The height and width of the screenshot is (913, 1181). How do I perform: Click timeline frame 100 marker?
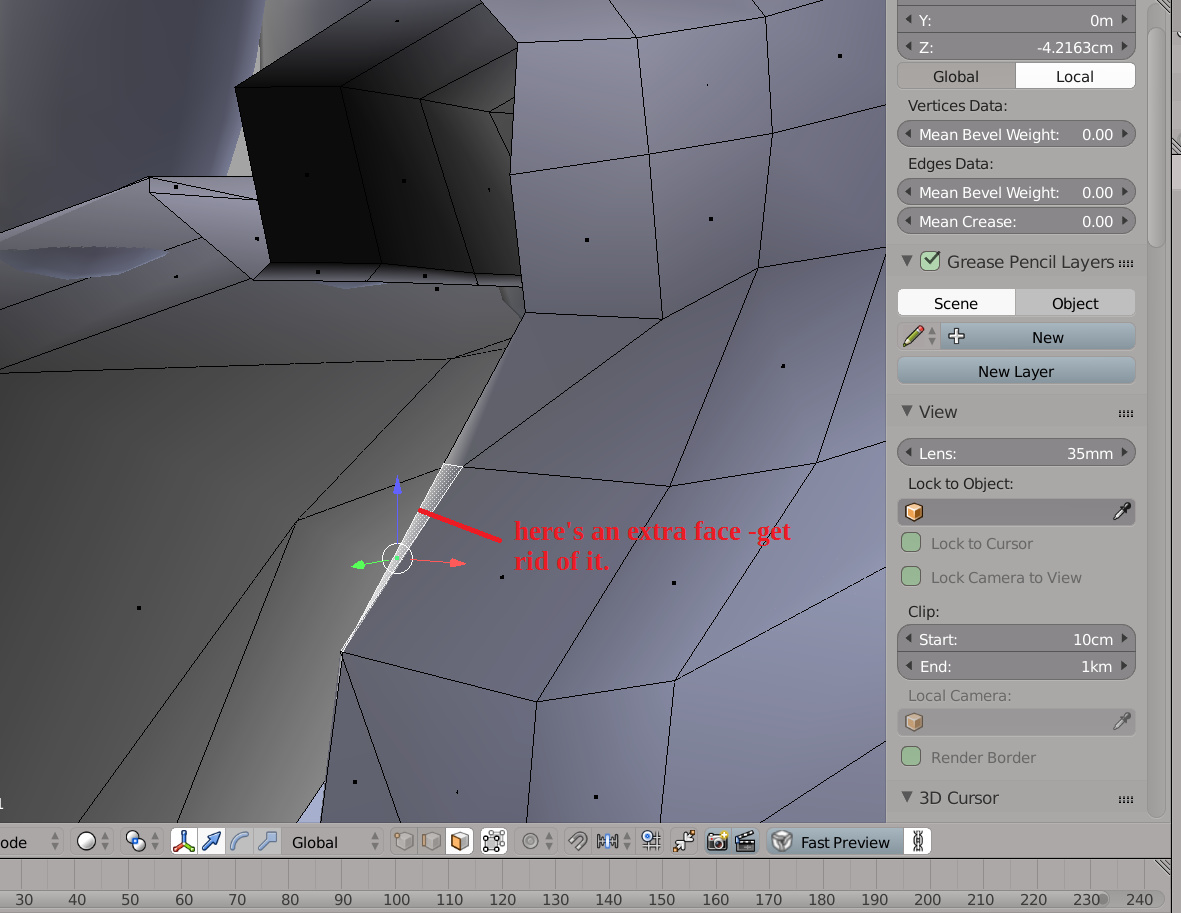396,899
